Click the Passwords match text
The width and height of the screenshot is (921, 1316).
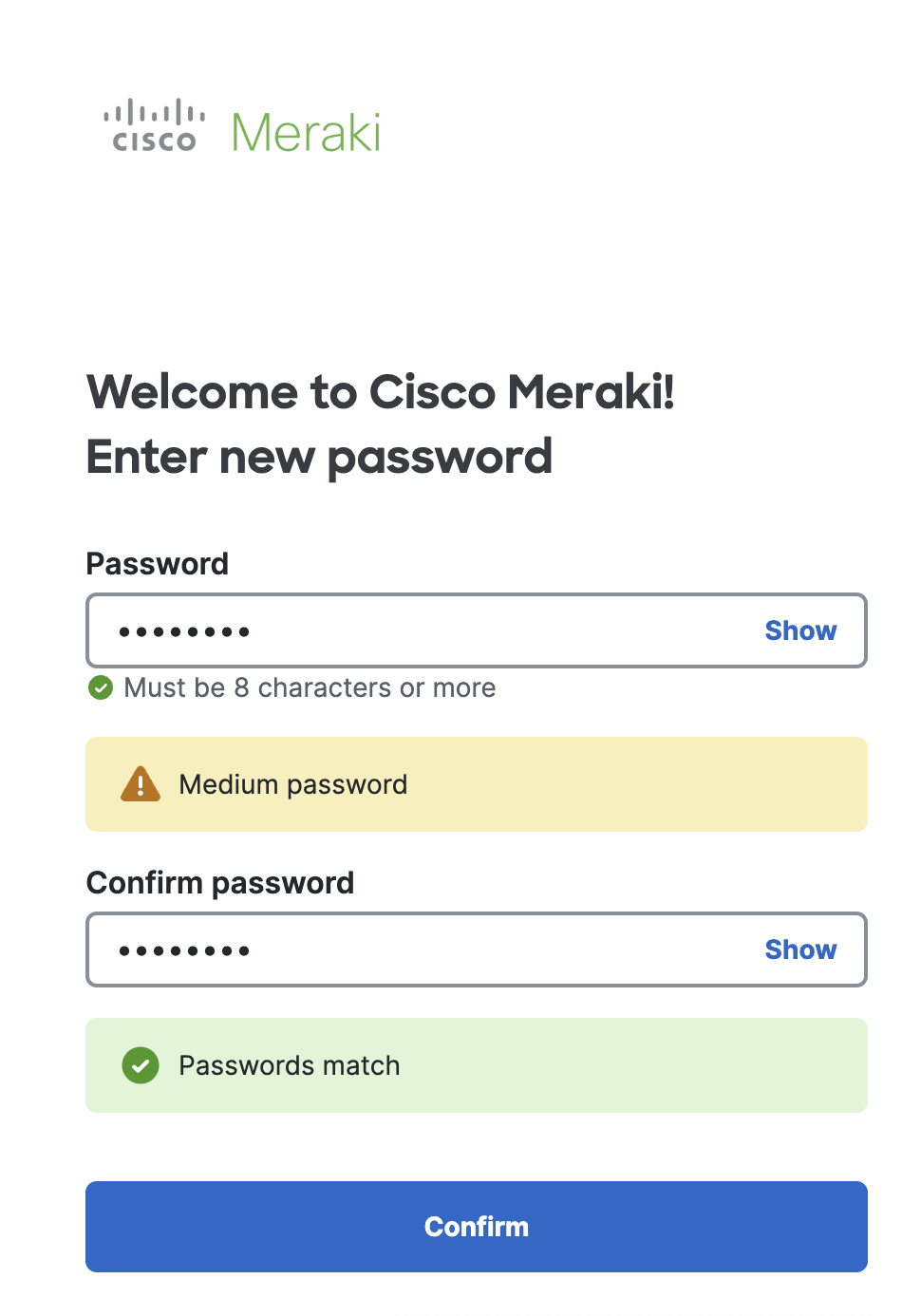pyautogui.click(x=290, y=1065)
